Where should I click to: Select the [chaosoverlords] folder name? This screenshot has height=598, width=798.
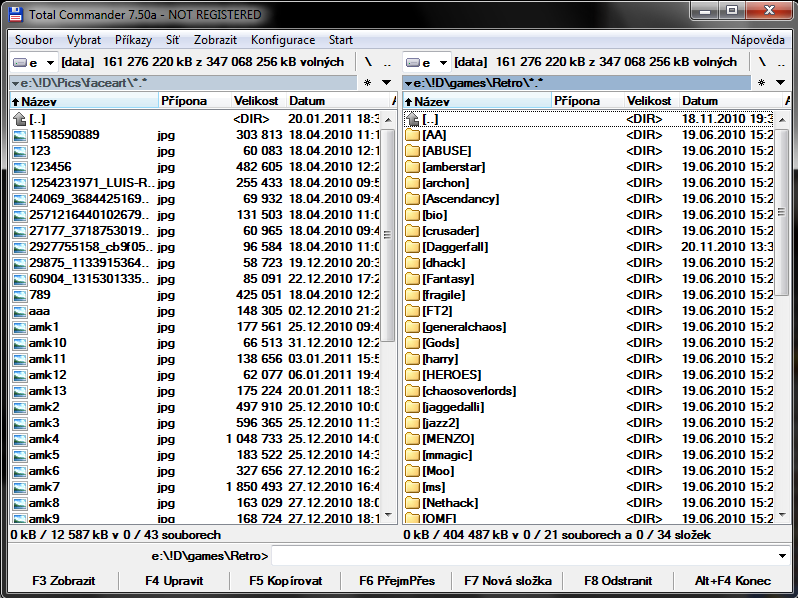[x=469, y=391]
